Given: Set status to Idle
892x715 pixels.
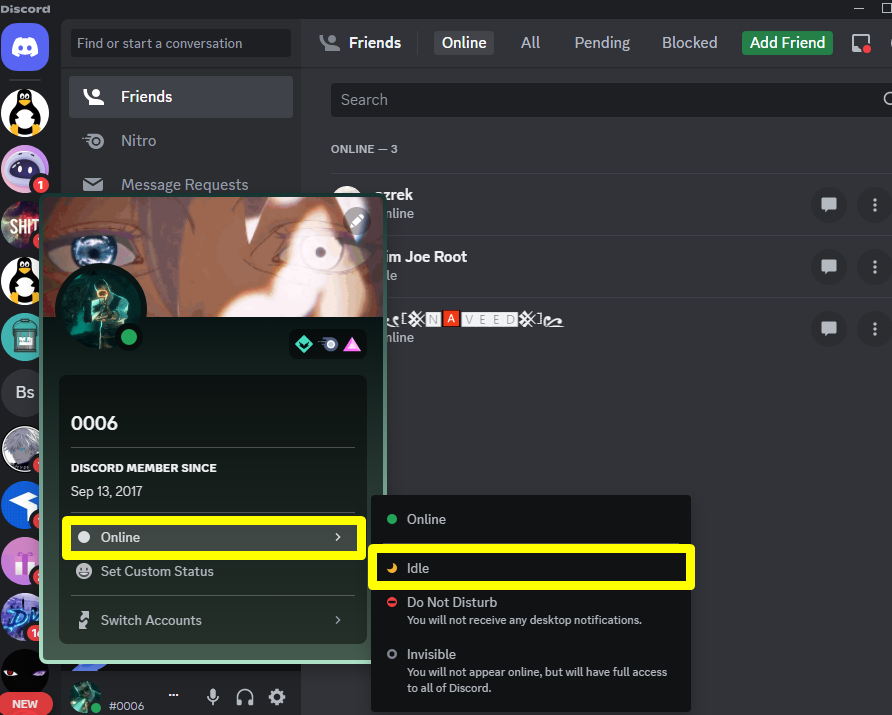Looking at the screenshot, I should [531, 568].
